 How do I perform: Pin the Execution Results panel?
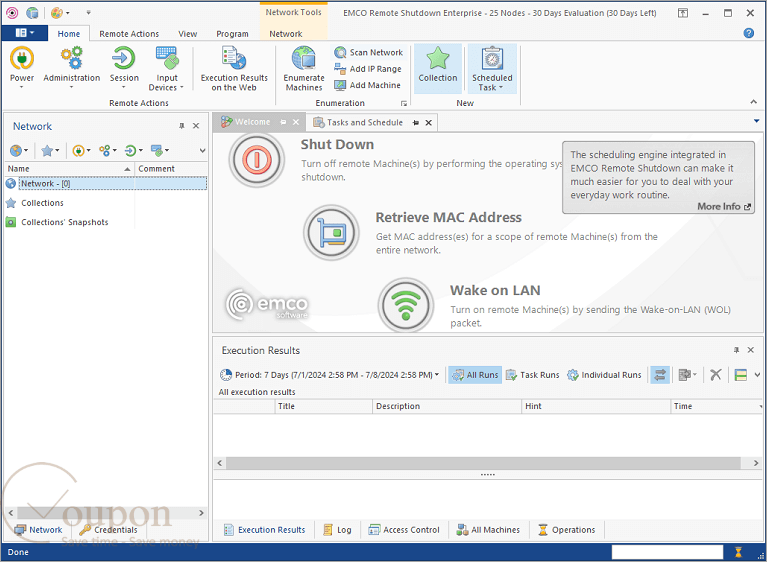point(736,350)
